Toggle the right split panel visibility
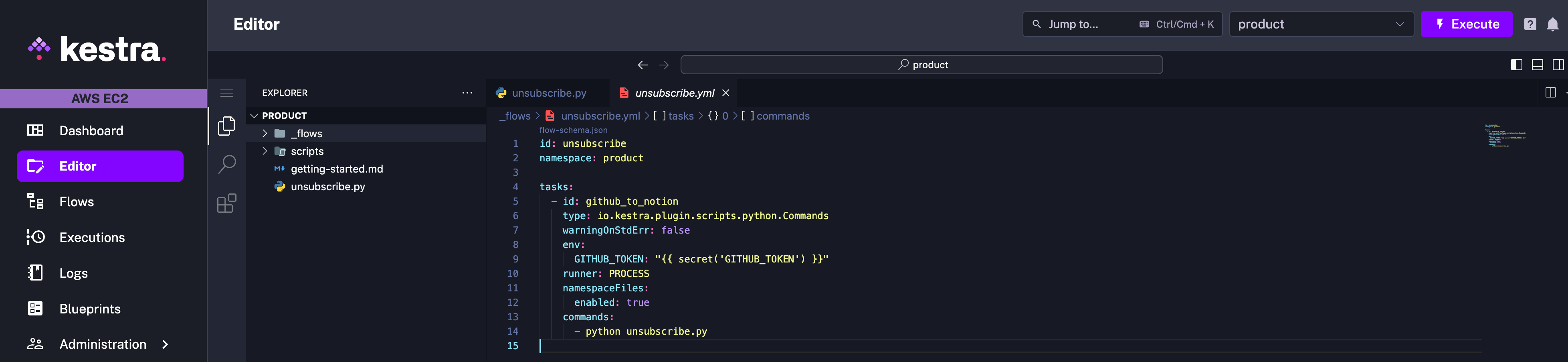This screenshot has width=1568, height=362. pyautogui.click(x=1558, y=65)
